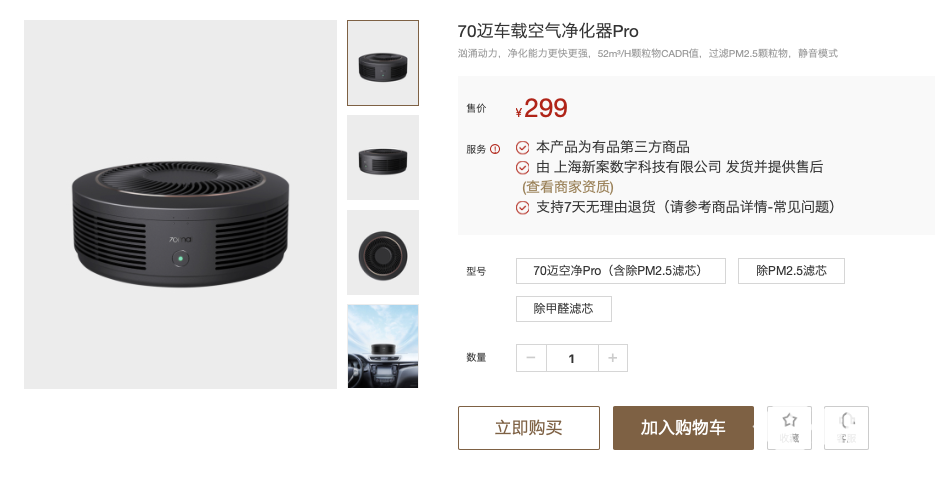The image size is (935, 480).
Task: Click checkmark icon beside 上海新案数字科技有限公司 line
Action: pos(522,168)
